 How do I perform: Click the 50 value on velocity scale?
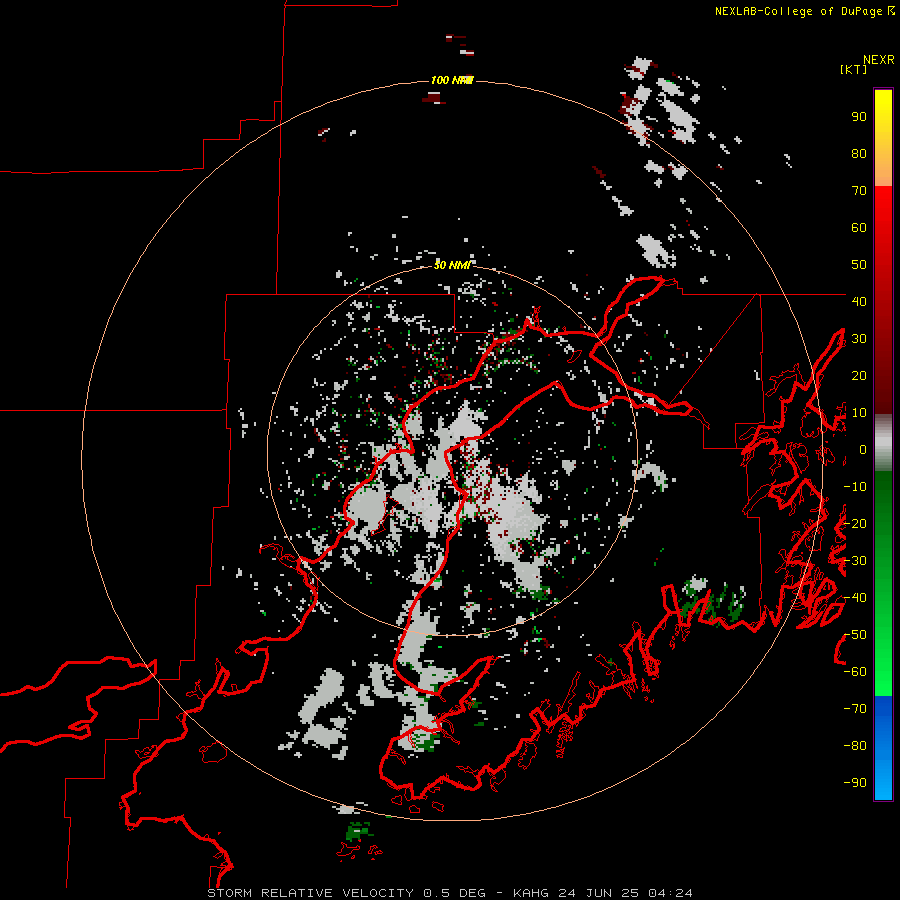tap(859, 265)
